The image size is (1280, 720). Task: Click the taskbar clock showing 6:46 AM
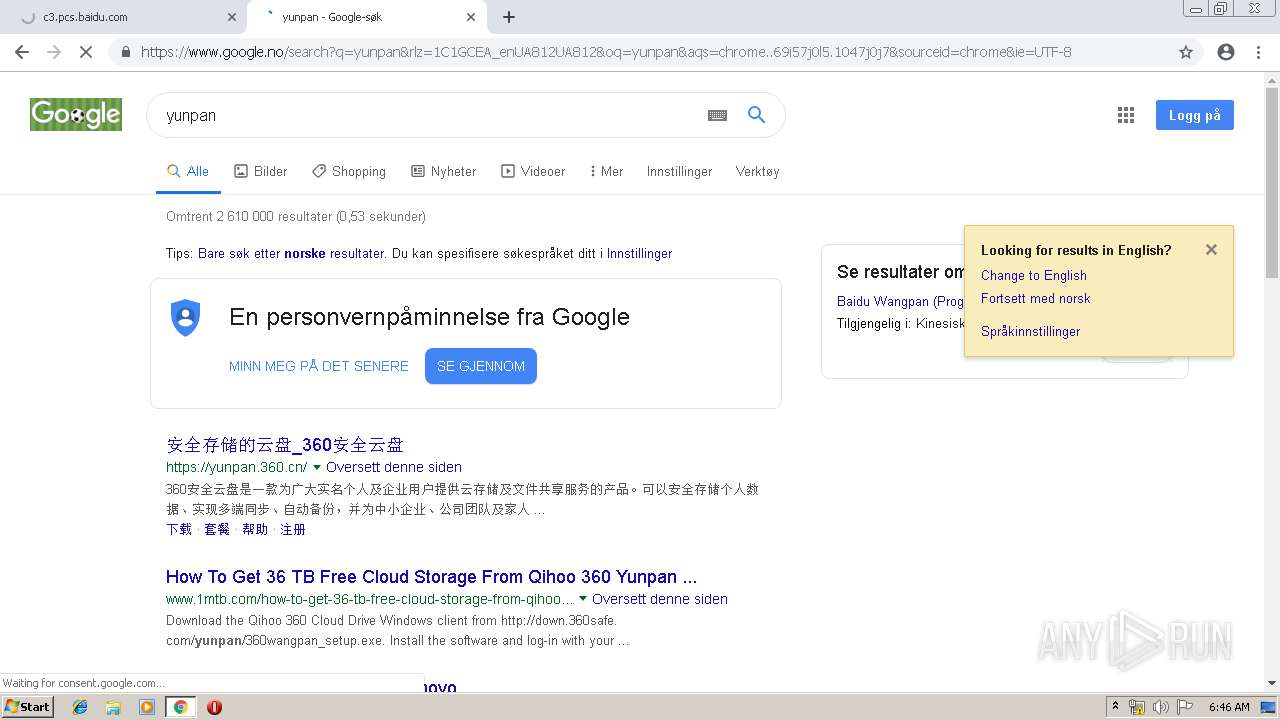click(x=1229, y=707)
